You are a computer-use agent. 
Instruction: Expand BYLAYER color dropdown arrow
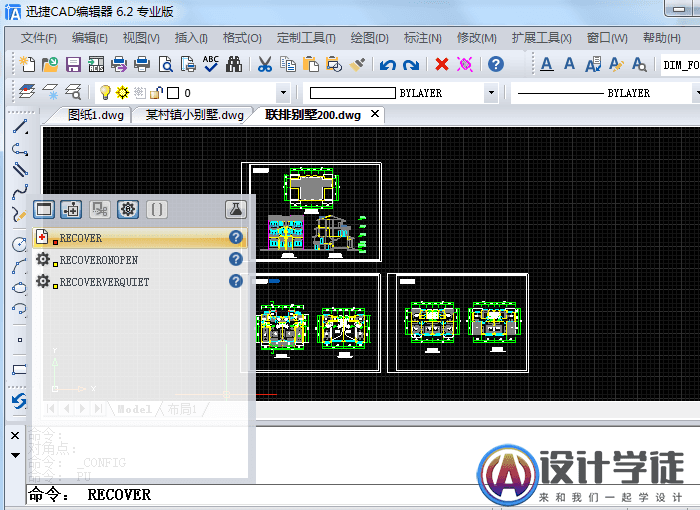pyautogui.click(x=491, y=93)
